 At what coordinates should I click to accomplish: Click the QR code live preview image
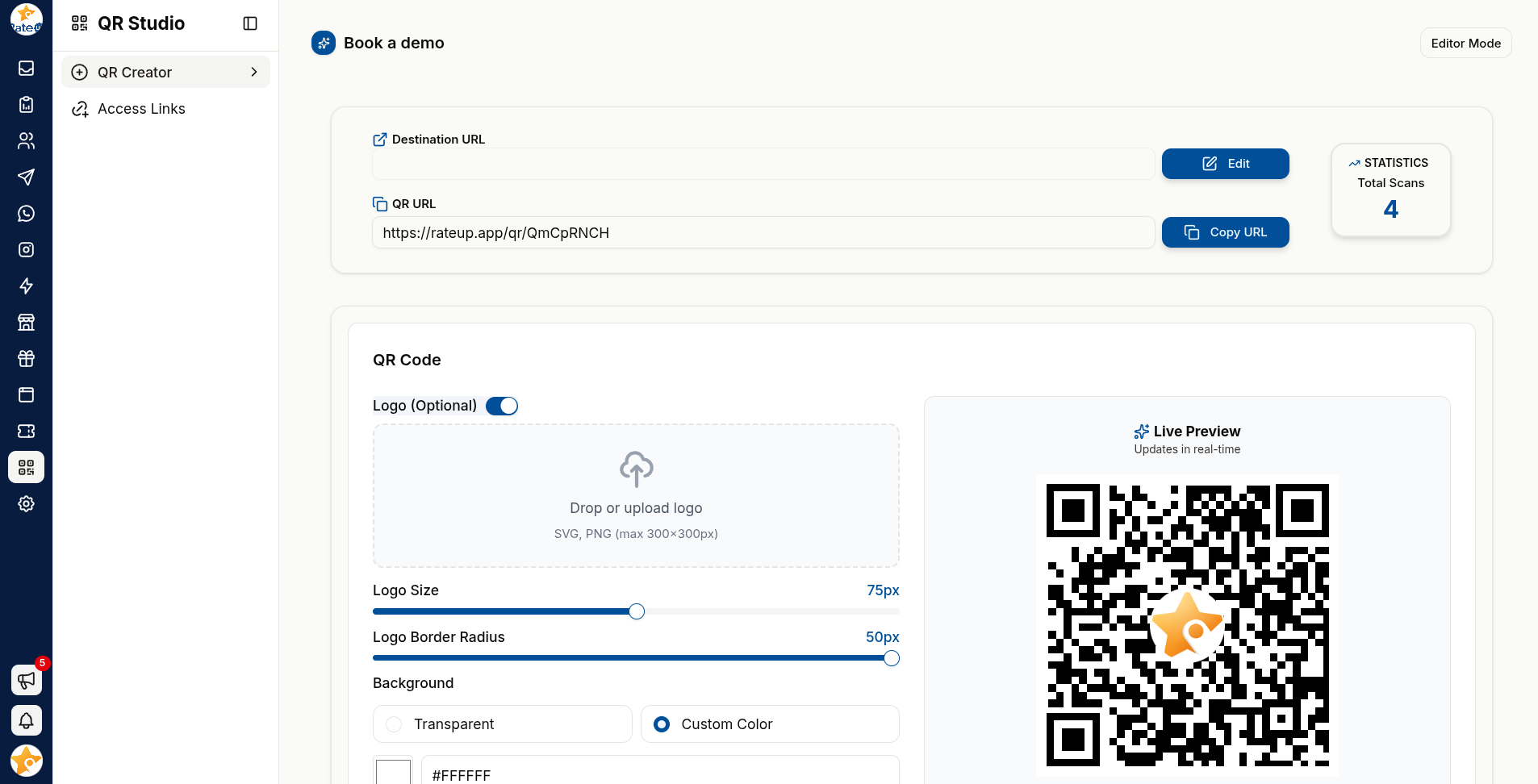(x=1187, y=625)
